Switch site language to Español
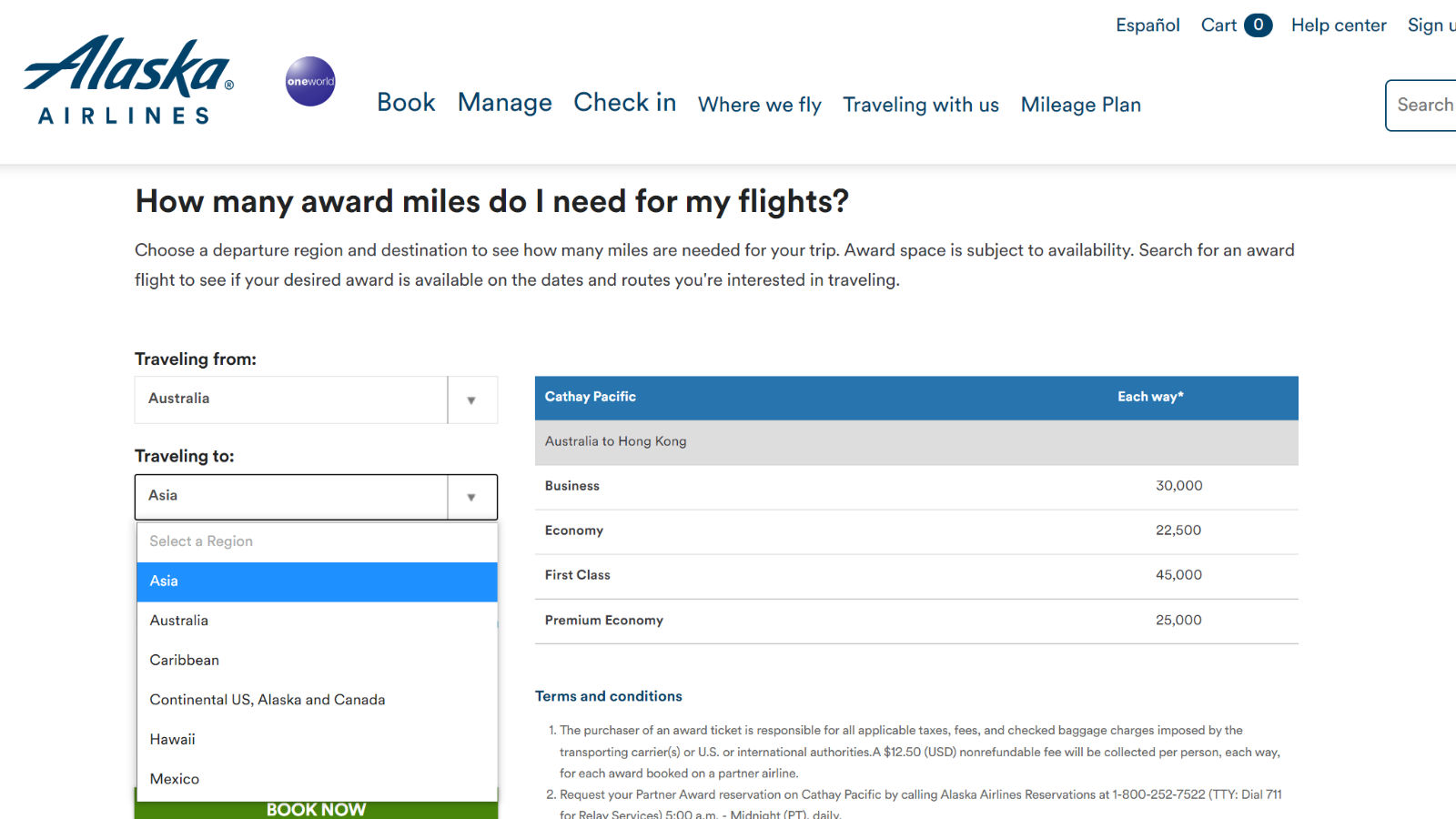 pyautogui.click(x=1148, y=25)
